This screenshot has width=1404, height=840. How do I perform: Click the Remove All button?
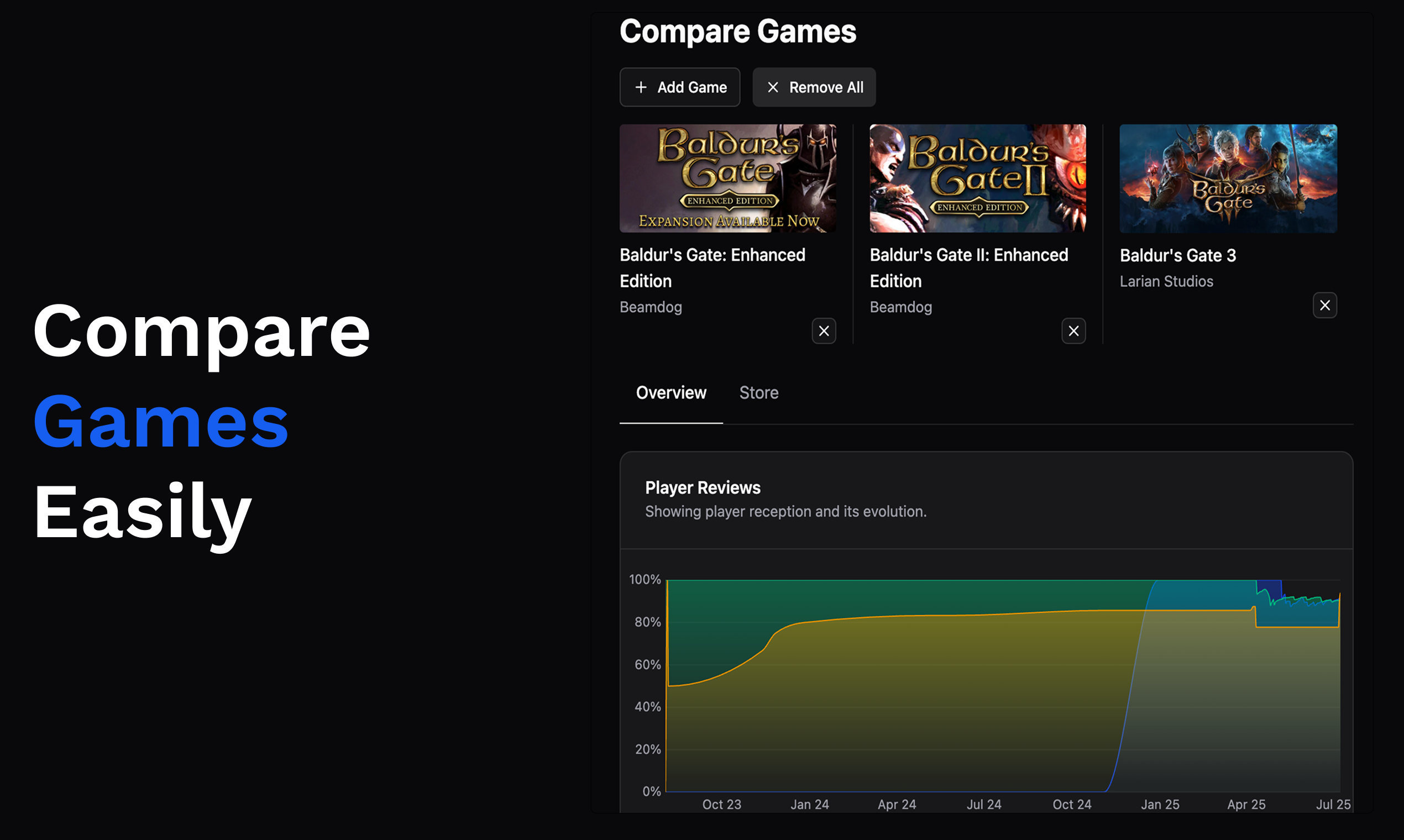point(814,87)
